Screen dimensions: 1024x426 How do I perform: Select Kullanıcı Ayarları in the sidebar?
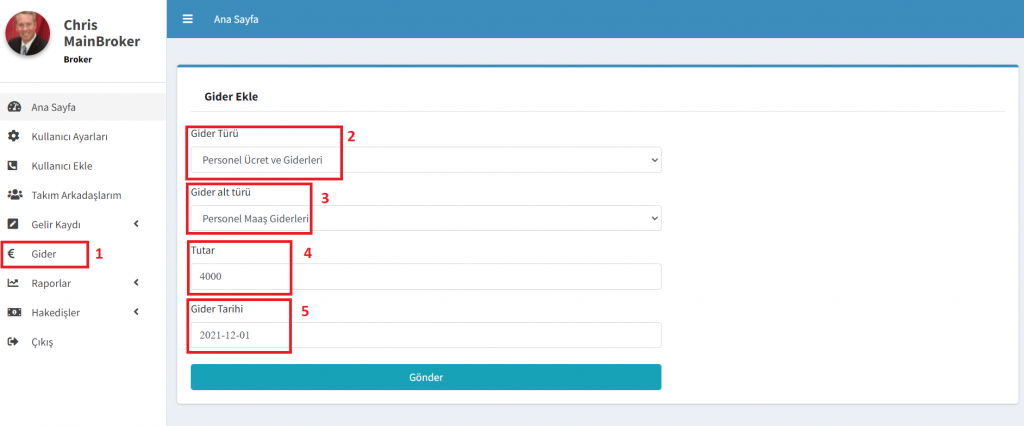pyautogui.click(x=70, y=136)
